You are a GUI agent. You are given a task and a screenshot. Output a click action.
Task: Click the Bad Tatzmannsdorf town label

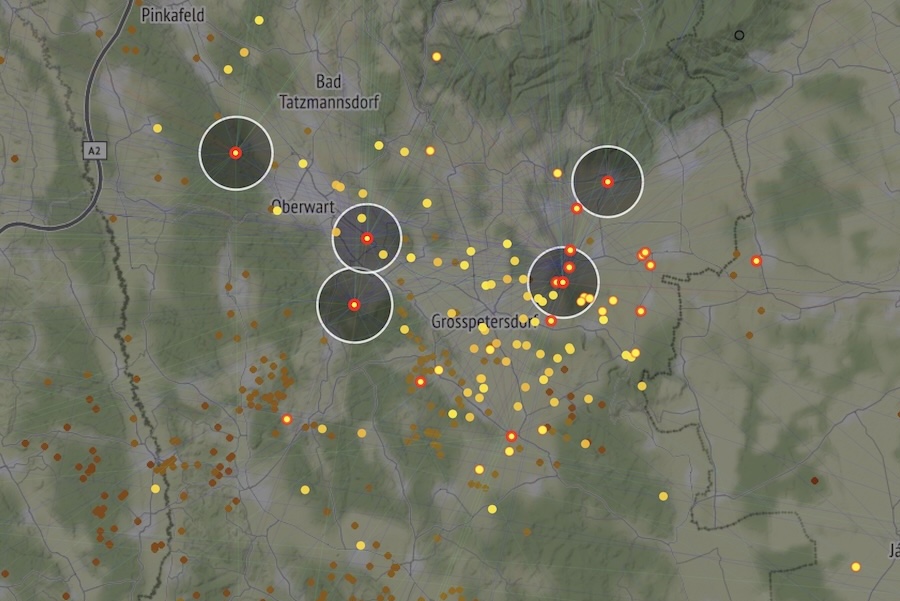tap(327, 91)
